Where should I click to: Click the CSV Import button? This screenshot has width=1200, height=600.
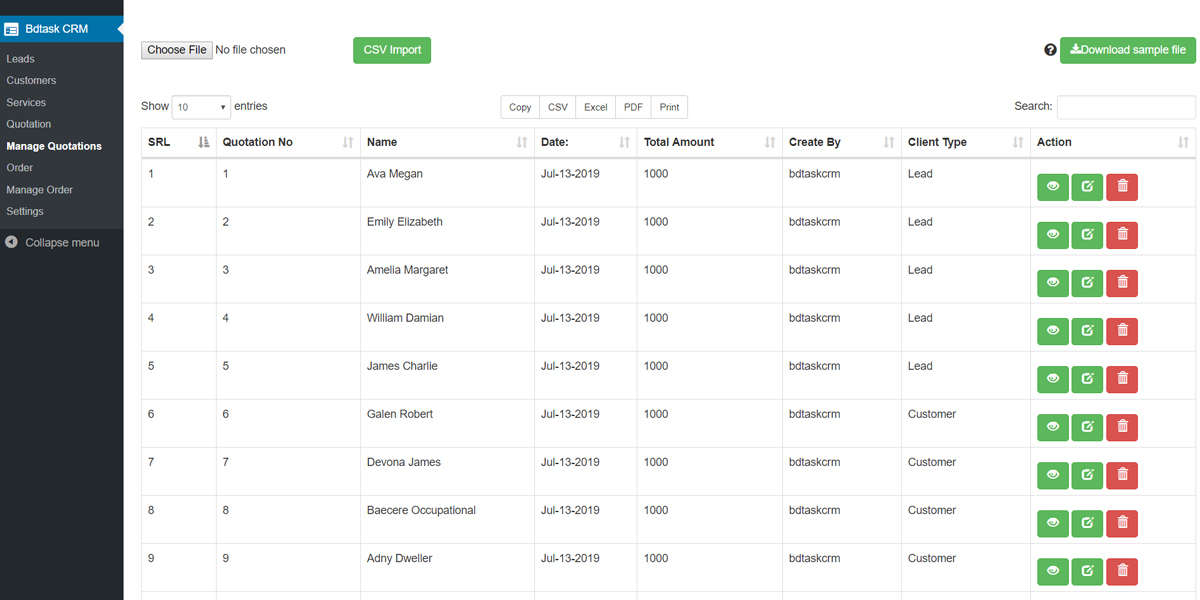point(392,50)
